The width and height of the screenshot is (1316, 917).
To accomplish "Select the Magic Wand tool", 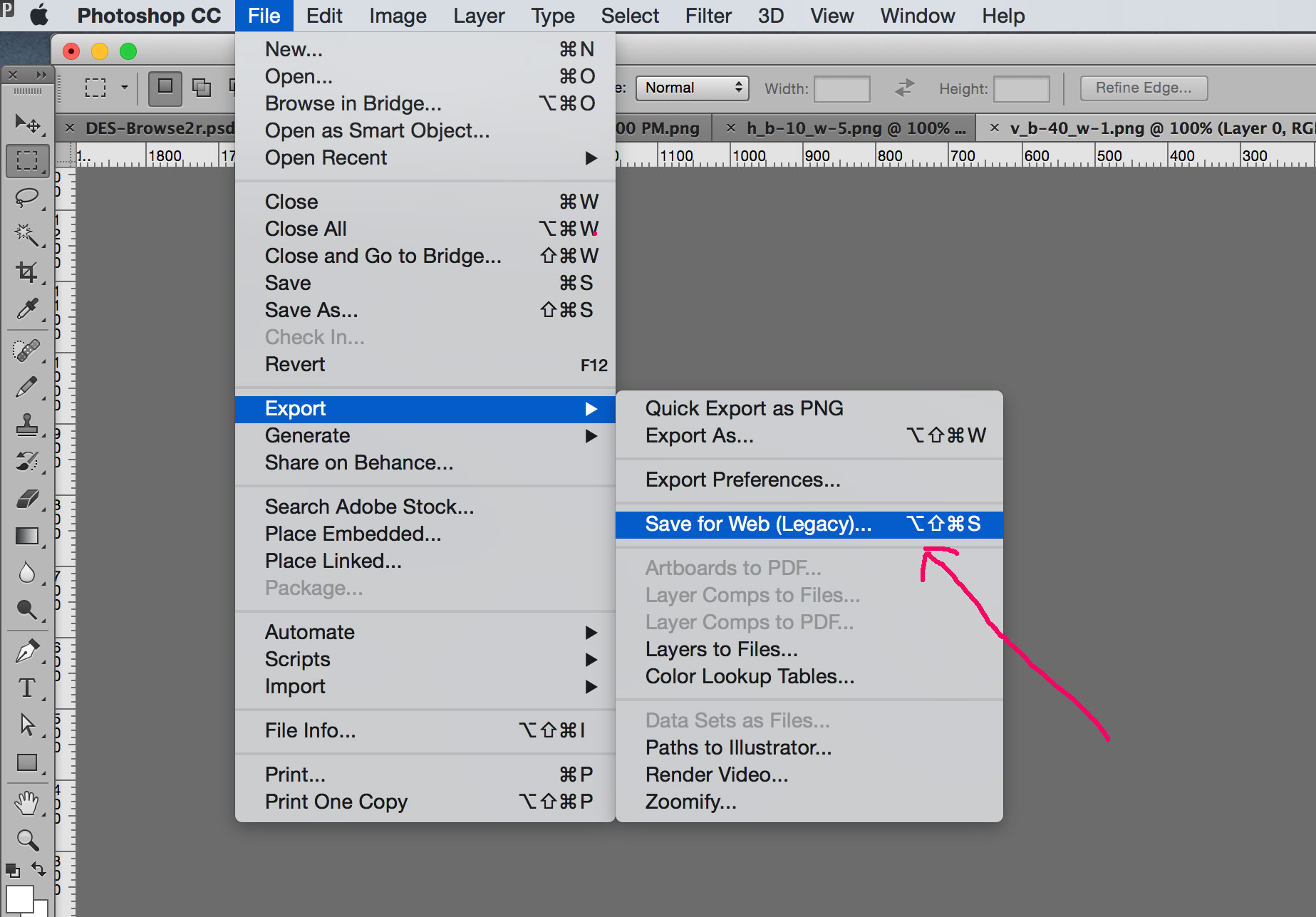I will pyautogui.click(x=26, y=234).
